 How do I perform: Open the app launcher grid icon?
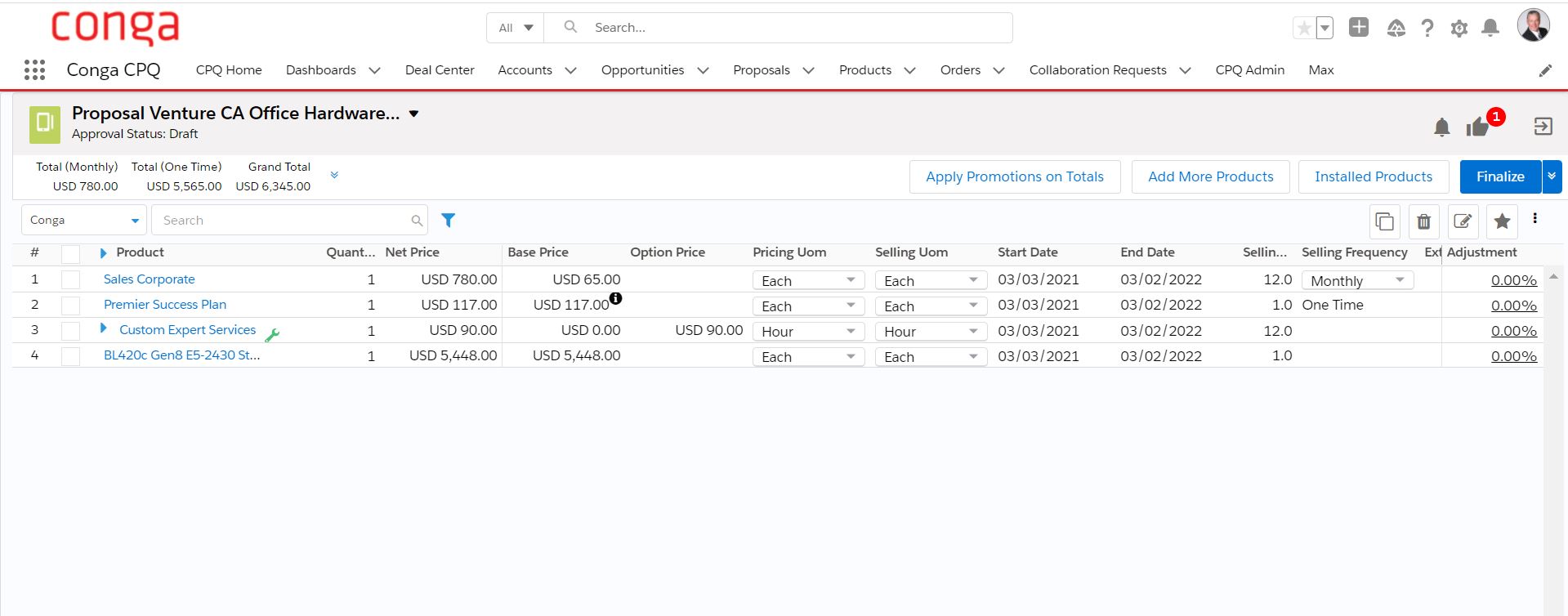coord(34,70)
